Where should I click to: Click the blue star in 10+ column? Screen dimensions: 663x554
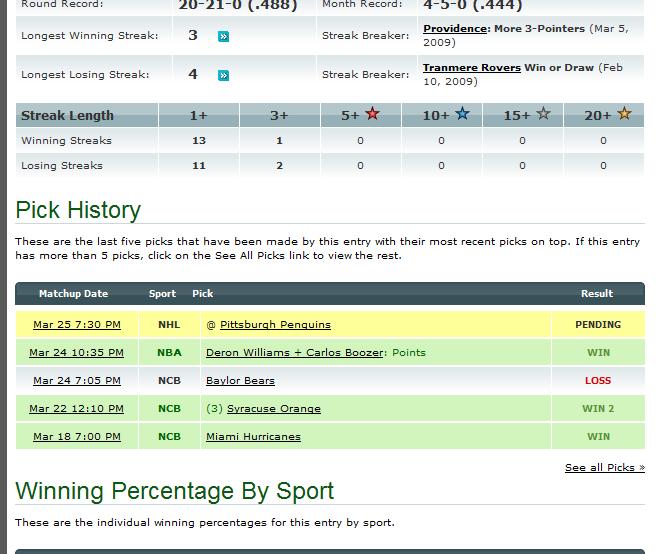pos(462,115)
